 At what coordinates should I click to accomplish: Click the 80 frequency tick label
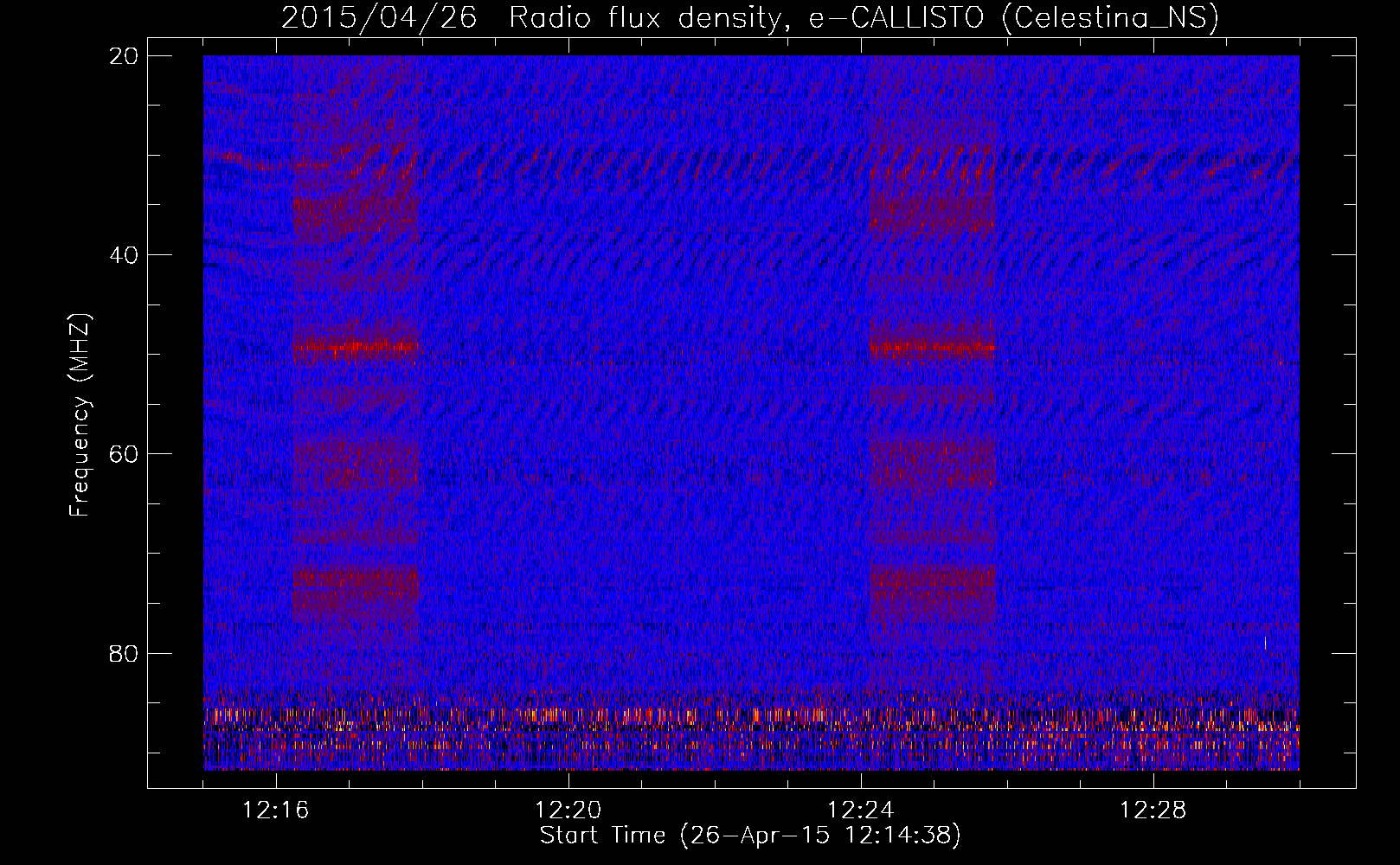pos(125,653)
